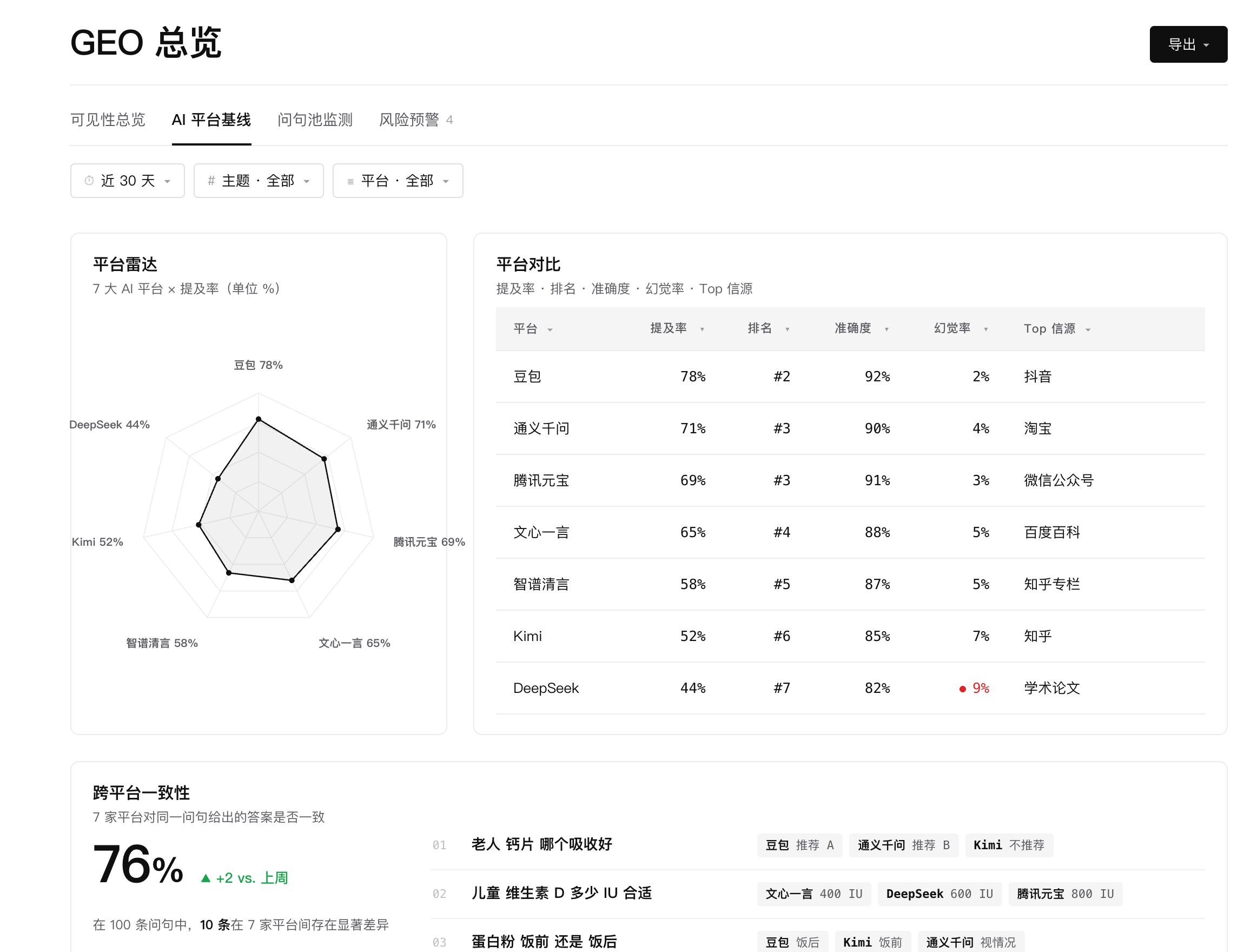
Task: Click the 通义千问 视情况 tag
Action: tap(971, 942)
